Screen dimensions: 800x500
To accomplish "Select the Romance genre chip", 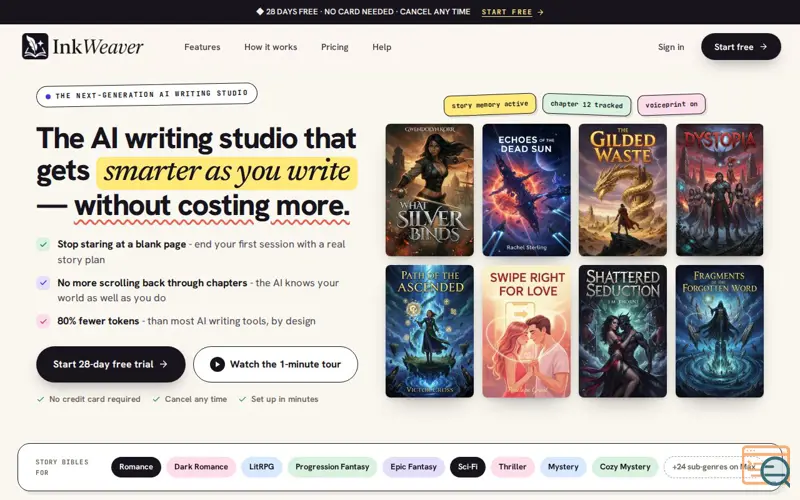I will (x=136, y=467).
